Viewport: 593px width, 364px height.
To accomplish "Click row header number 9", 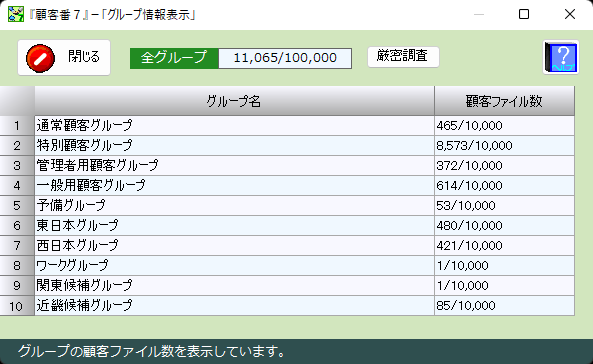I will tap(17, 285).
